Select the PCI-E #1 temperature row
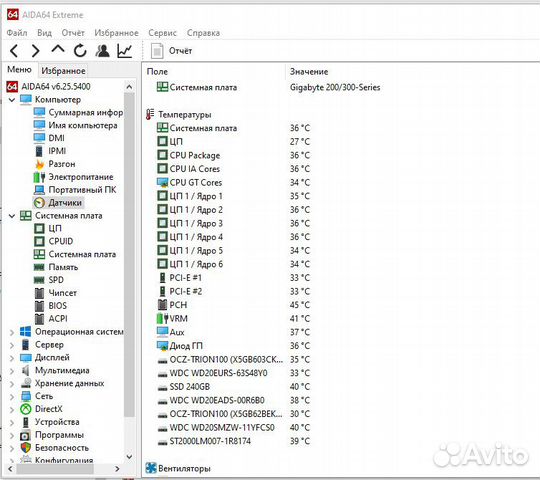 tap(233, 278)
